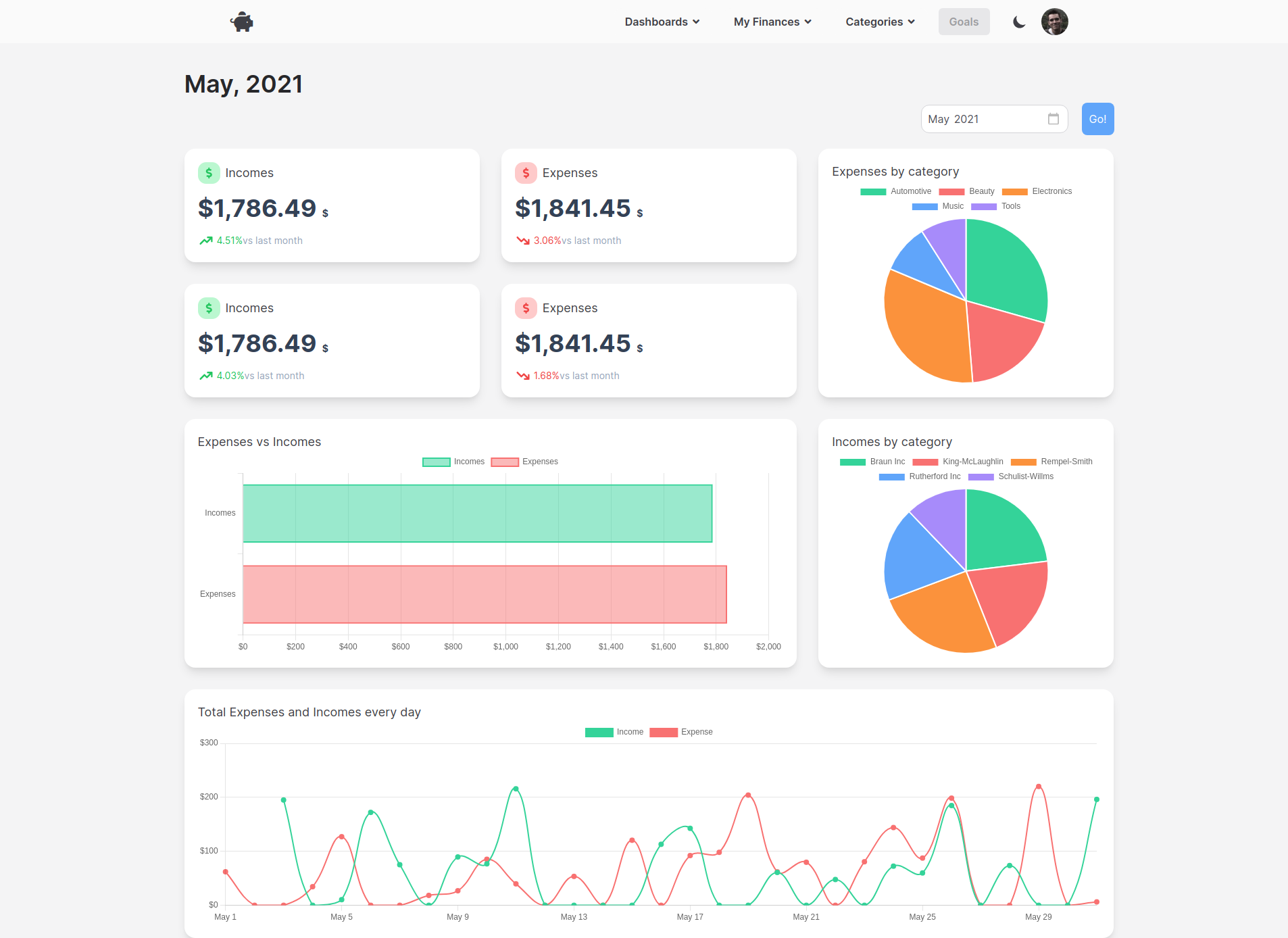The image size is (1288, 938).
Task: Toggle Expenses legend in Expenses vs Incomes chart
Action: 524,462
